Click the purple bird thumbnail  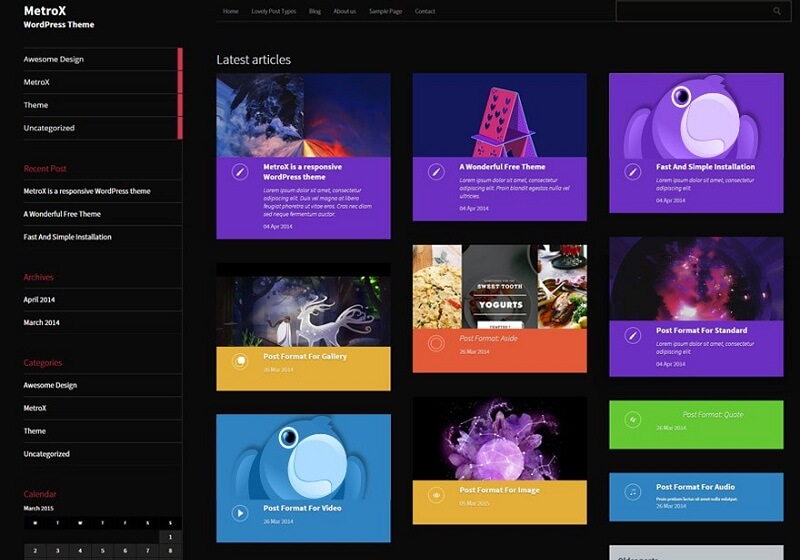(x=696, y=115)
